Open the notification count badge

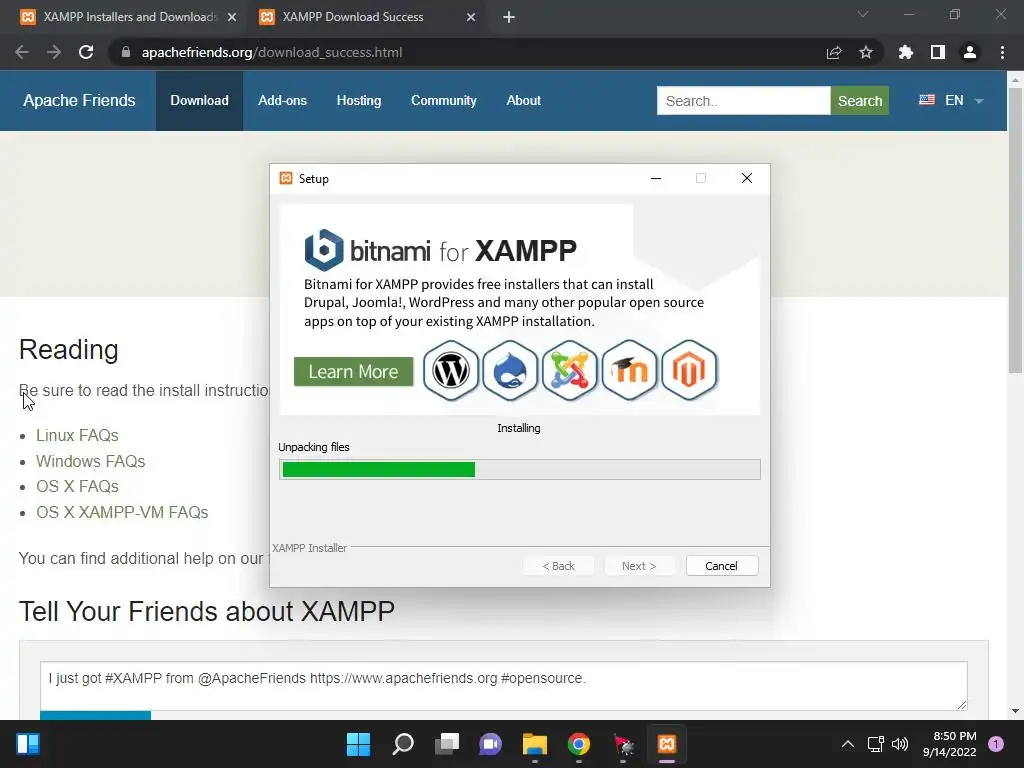click(x=996, y=744)
